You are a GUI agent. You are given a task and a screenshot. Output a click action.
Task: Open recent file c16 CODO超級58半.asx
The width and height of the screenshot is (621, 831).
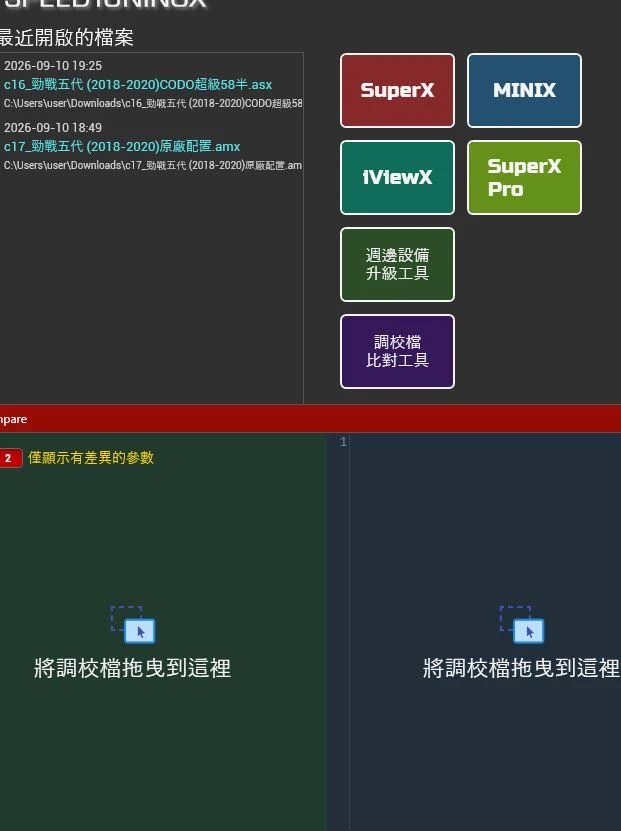click(x=138, y=85)
